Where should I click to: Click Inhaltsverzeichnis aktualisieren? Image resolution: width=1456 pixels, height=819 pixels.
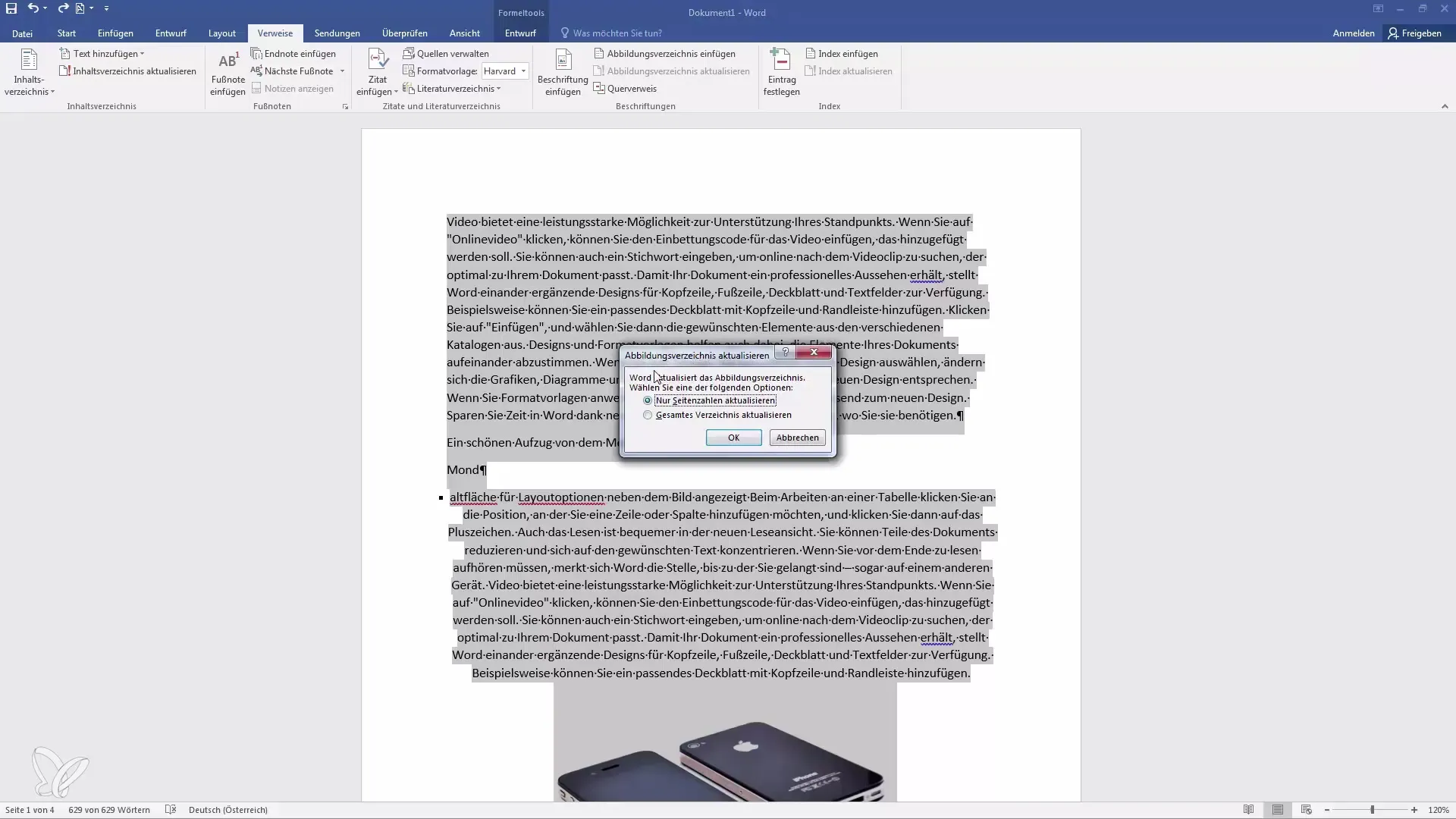point(128,71)
